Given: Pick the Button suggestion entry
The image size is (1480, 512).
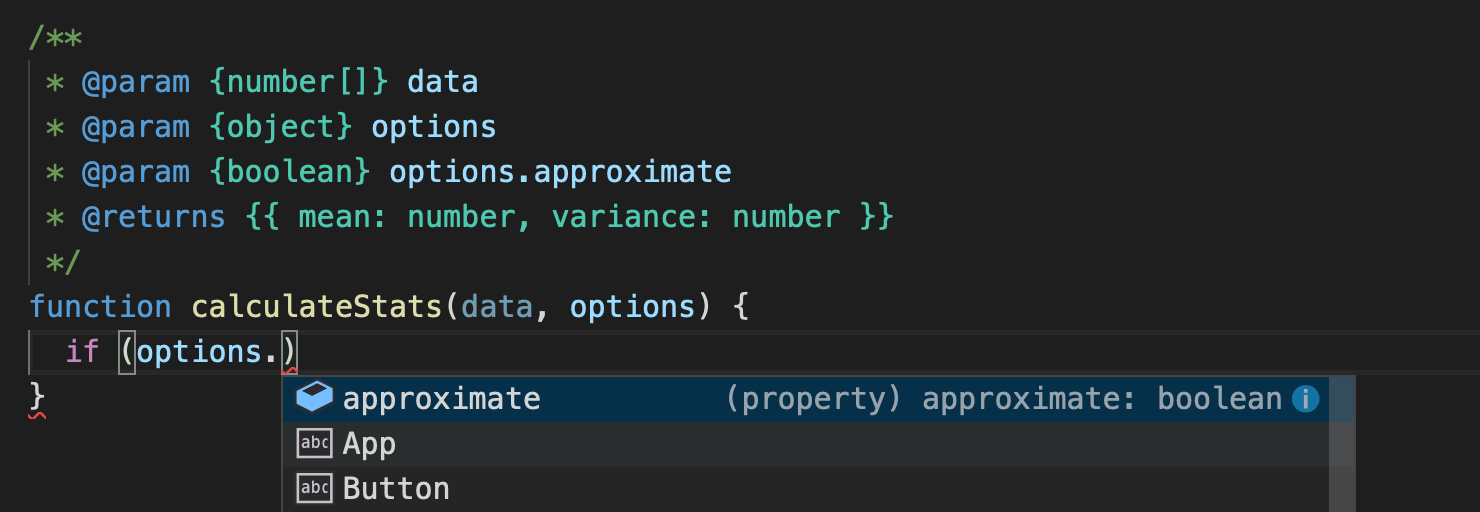Looking at the screenshot, I should point(396,489).
